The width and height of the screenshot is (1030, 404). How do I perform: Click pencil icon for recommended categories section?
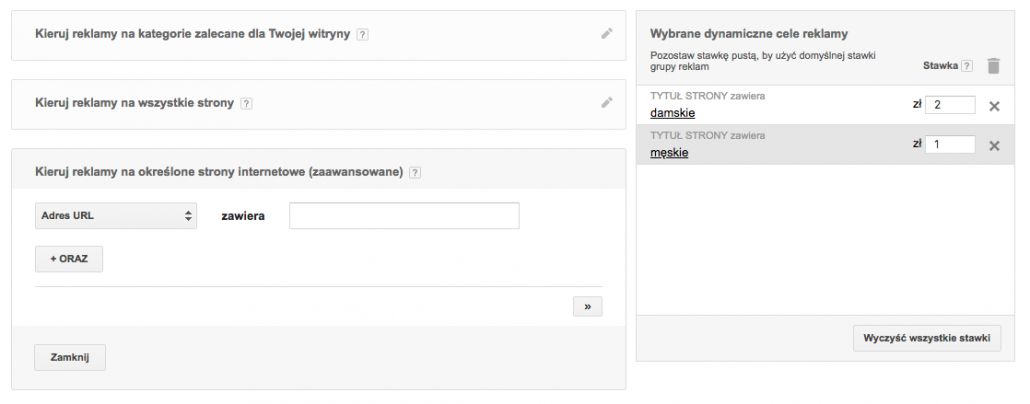coord(606,33)
